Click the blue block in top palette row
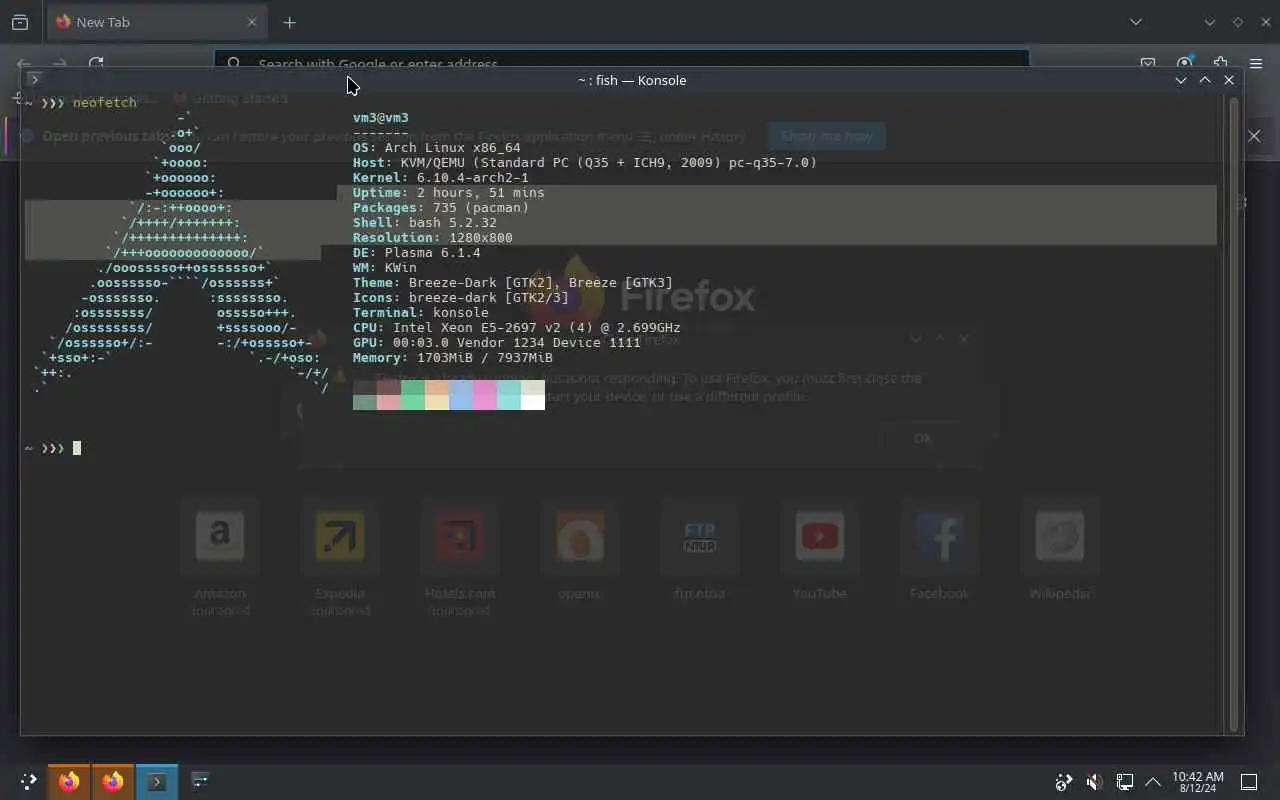1280x800 pixels. click(461, 387)
